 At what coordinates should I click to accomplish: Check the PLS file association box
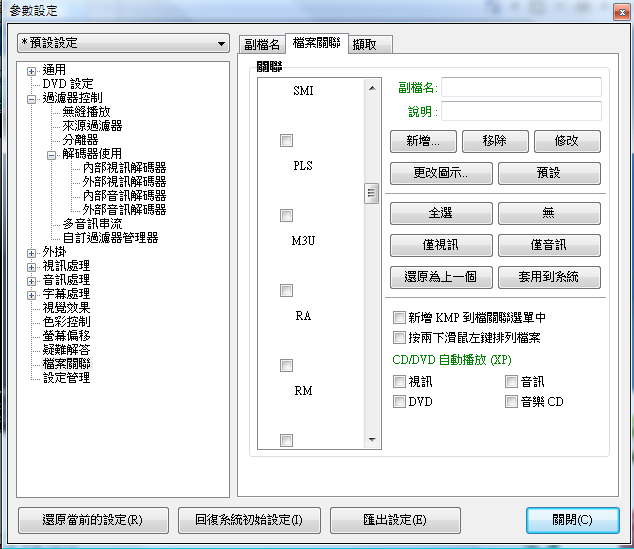287,141
